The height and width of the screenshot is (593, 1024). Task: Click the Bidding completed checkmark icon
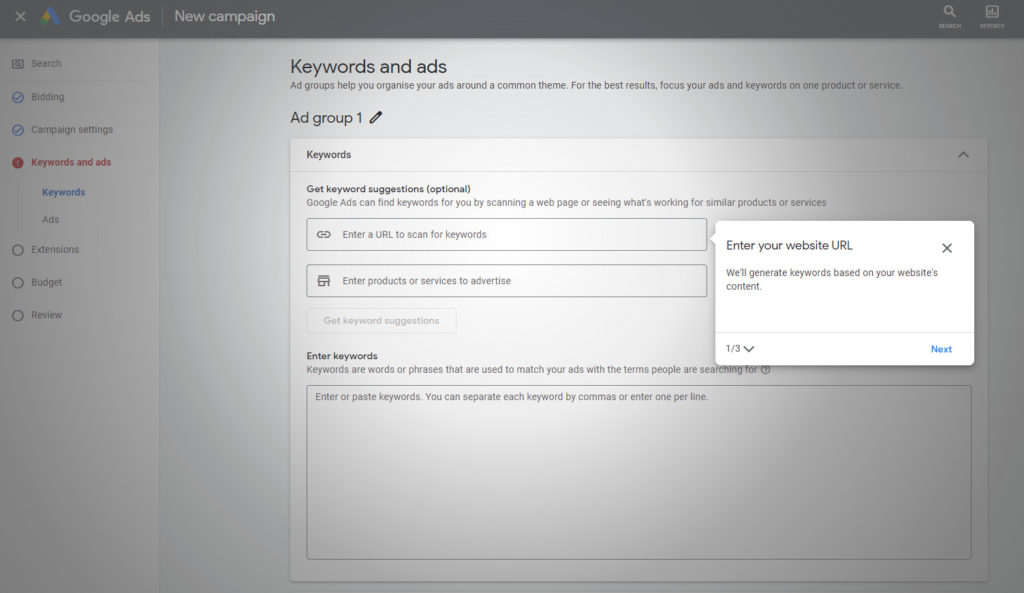pos(18,97)
